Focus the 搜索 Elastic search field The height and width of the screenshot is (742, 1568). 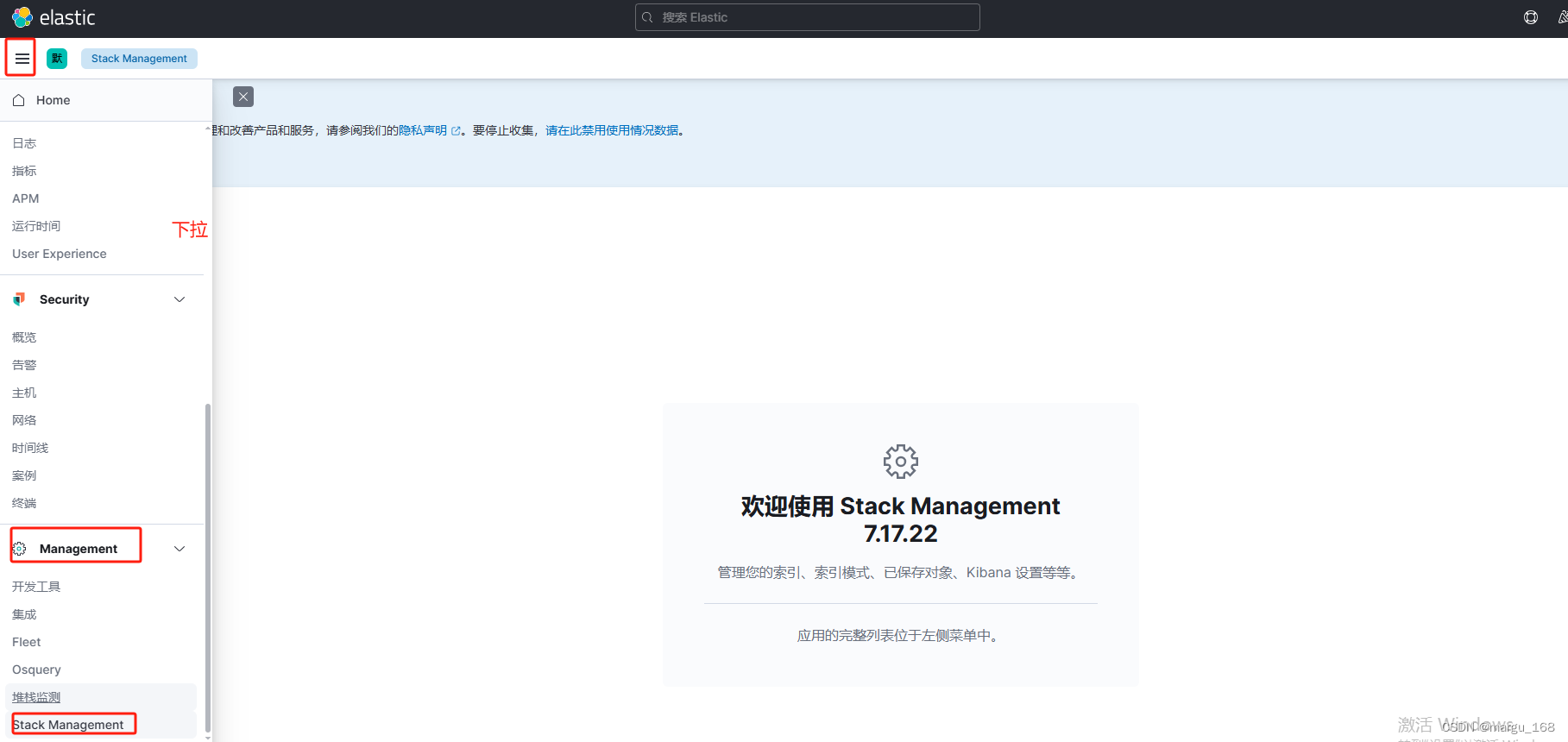808,17
